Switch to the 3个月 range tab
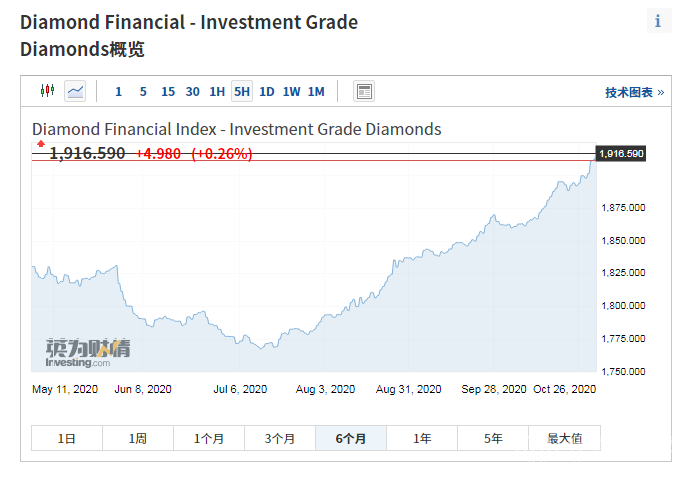The width and height of the screenshot is (688, 478). point(280,438)
